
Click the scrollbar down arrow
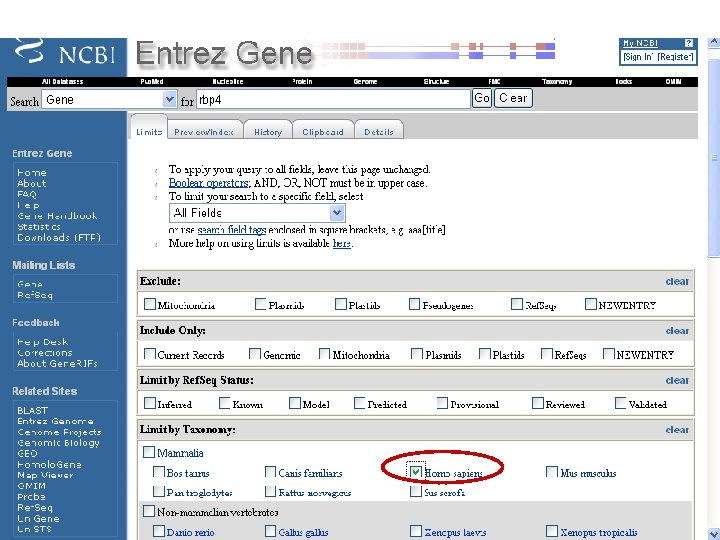coord(714,534)
